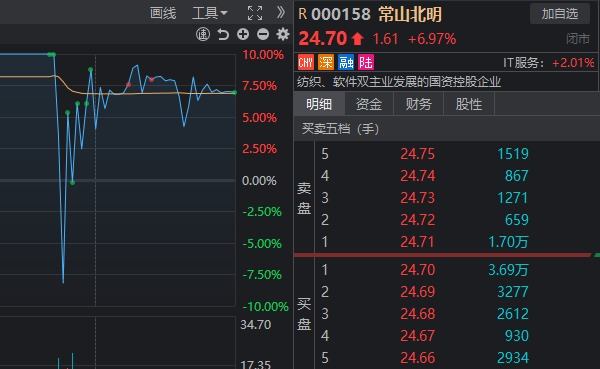600x369 pixels.
Task: Click the fullscreen expand icon
Action: click(x=255, y=13)
